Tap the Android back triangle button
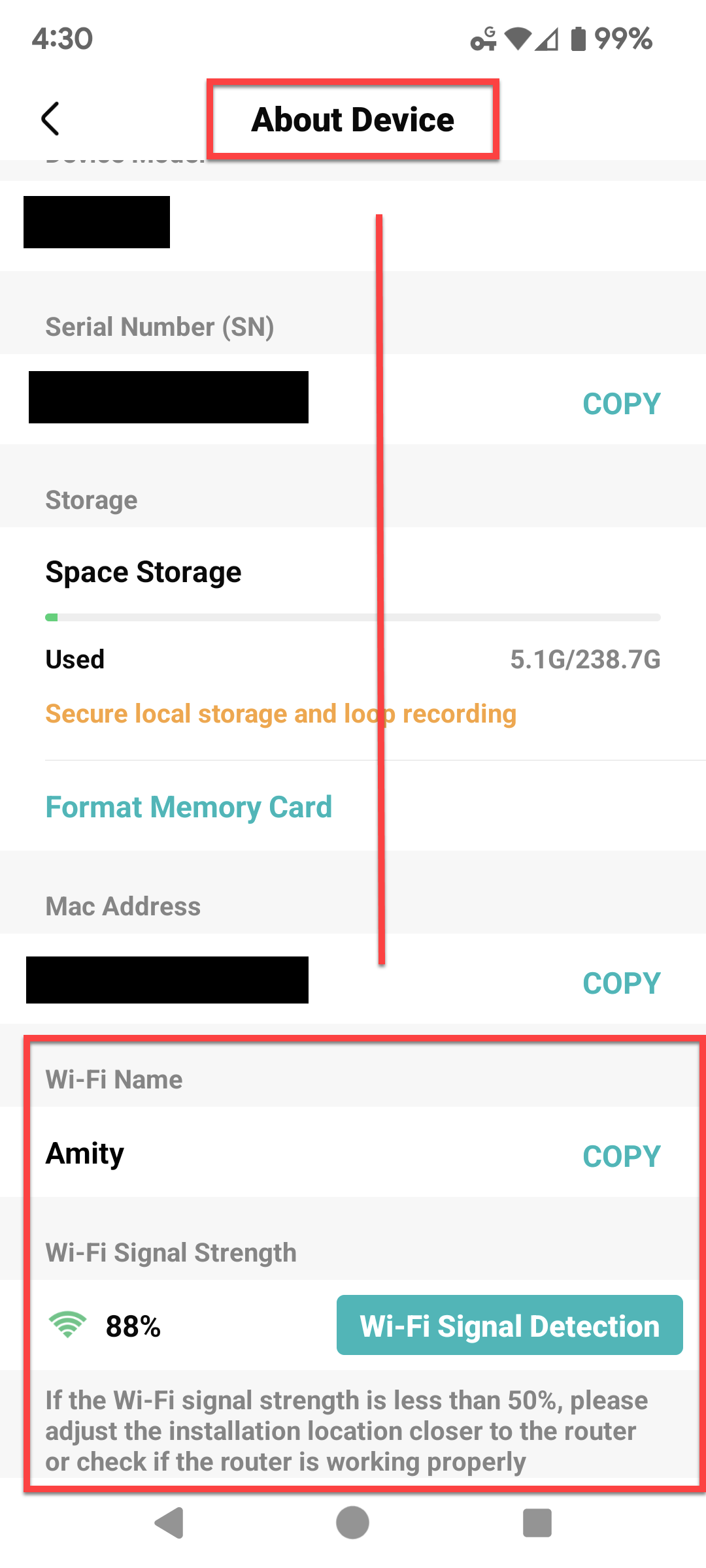706x1568 pixels. point(169,1523)
